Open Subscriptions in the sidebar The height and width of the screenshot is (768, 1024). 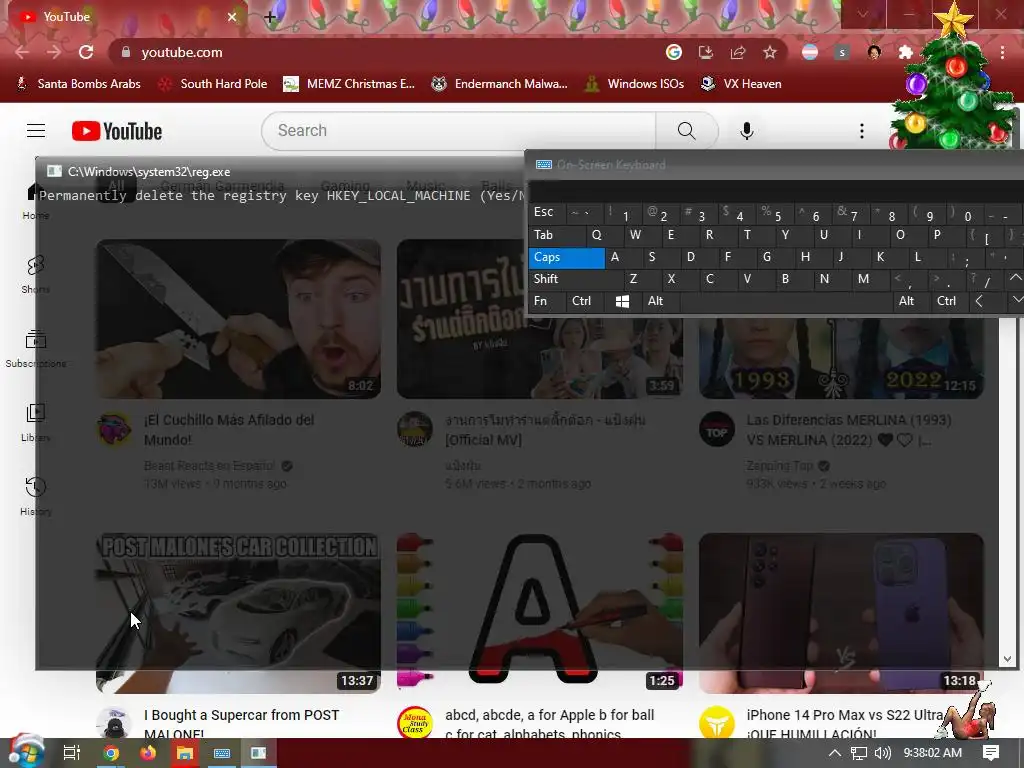[x=35, y=349]
